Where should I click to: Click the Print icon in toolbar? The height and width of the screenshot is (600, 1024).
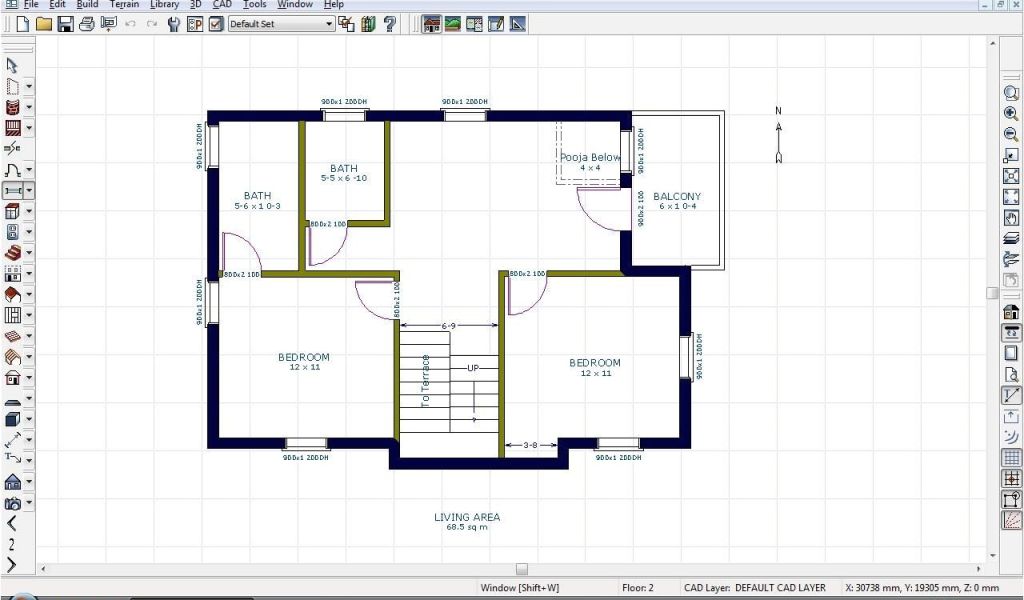87,23
